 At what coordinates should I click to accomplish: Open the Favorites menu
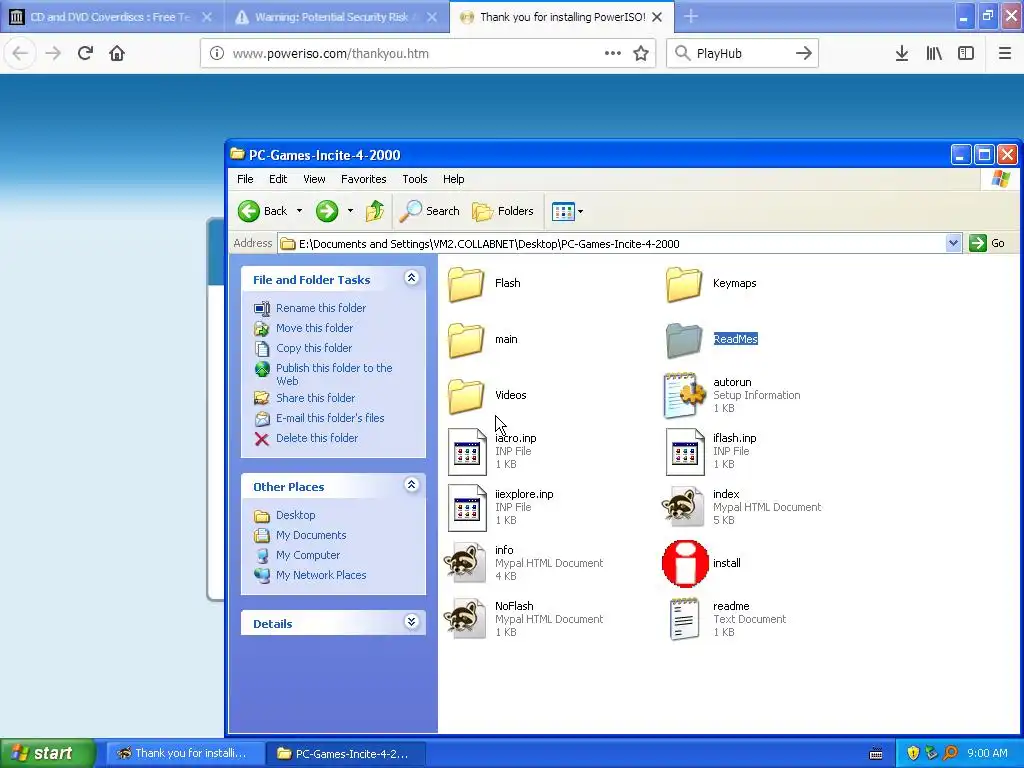pos(364,179)
